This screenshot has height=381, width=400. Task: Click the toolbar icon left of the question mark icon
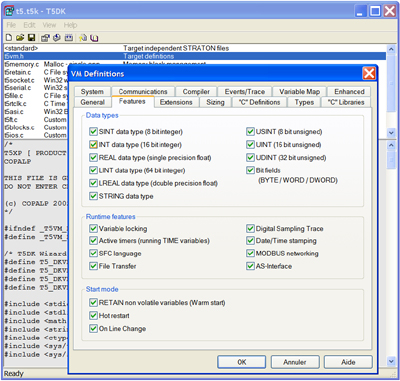point(69,38)
